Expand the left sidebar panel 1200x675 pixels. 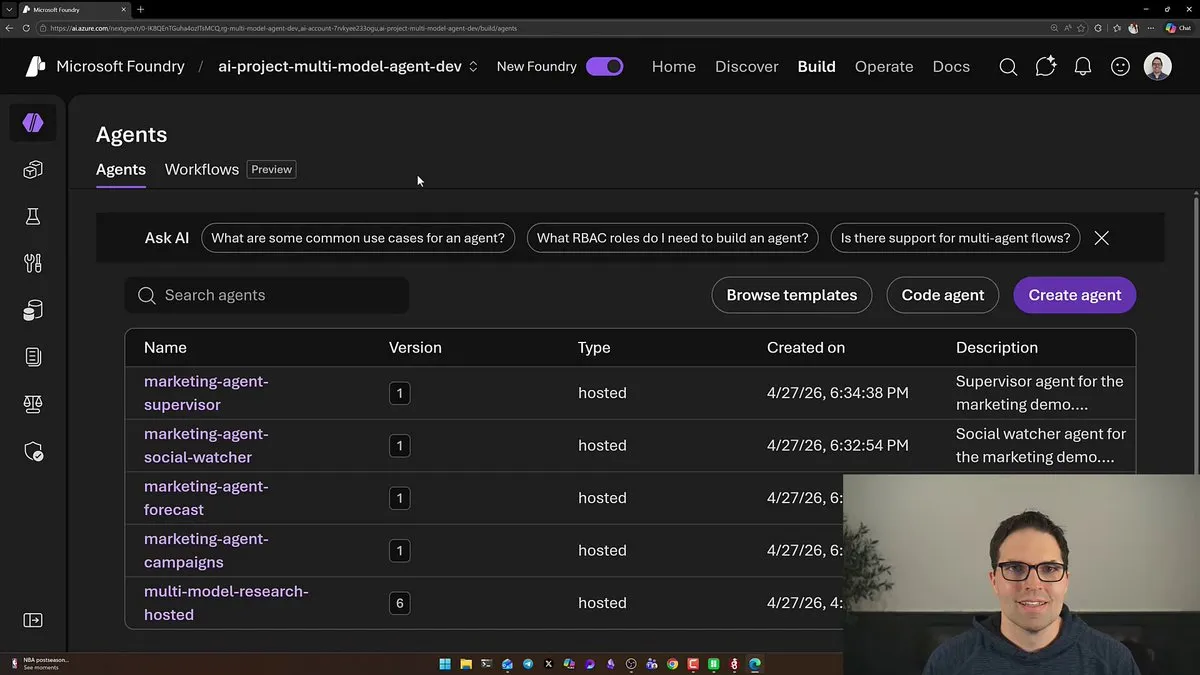pyautogui.click(x=33, y=620)
